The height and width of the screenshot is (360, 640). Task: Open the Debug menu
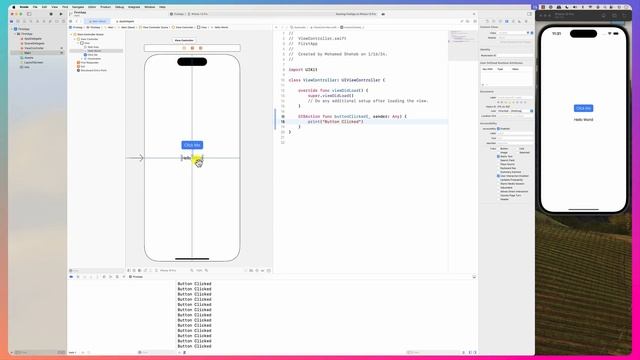tap(119, 7)
